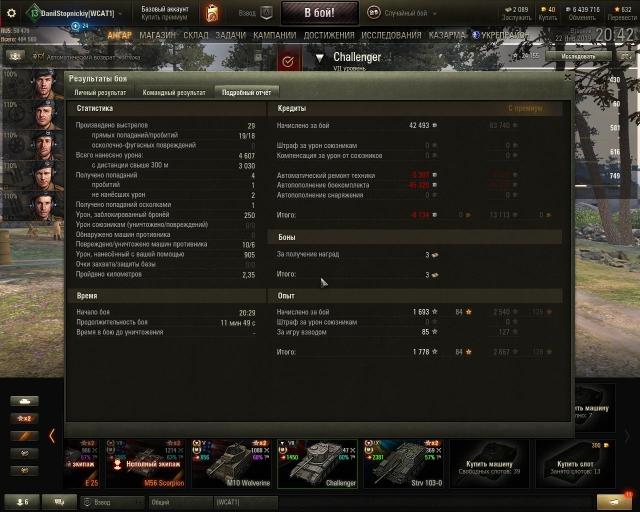Select the M56 Scorpion tank card
Viewport: 640px width, 512px height.
pos(145,463)
